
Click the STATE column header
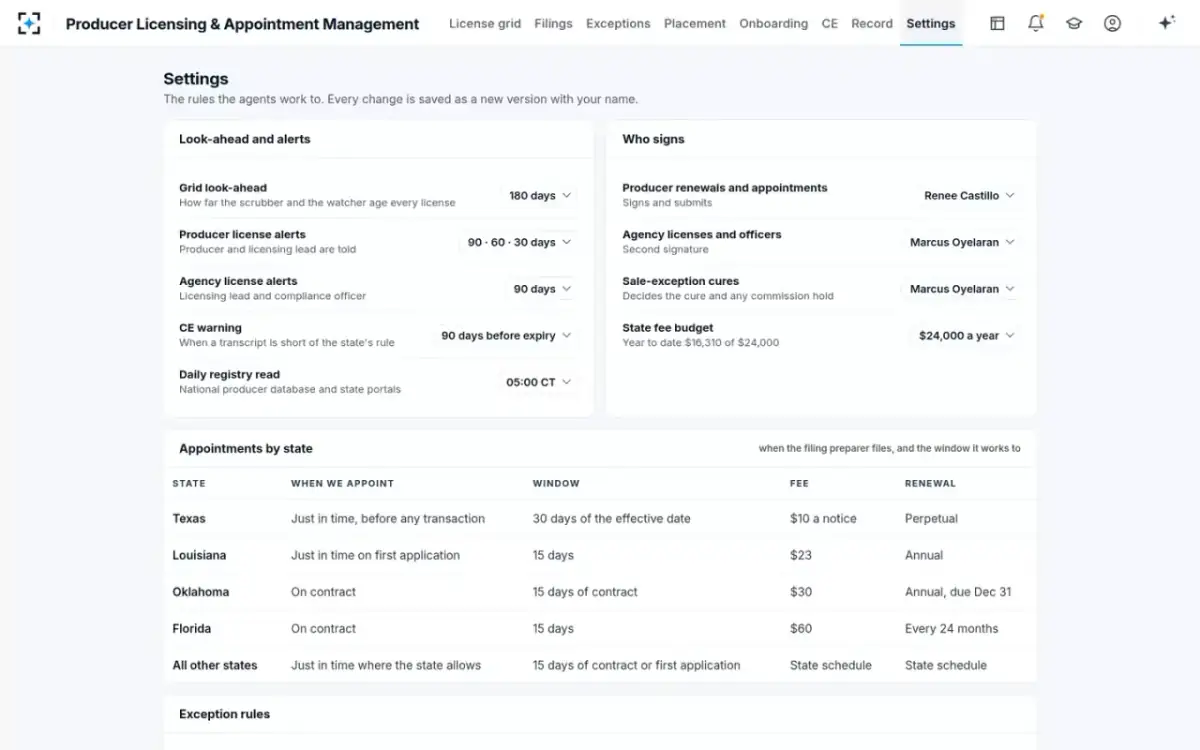pyautogui.click(x=189, y=483)
